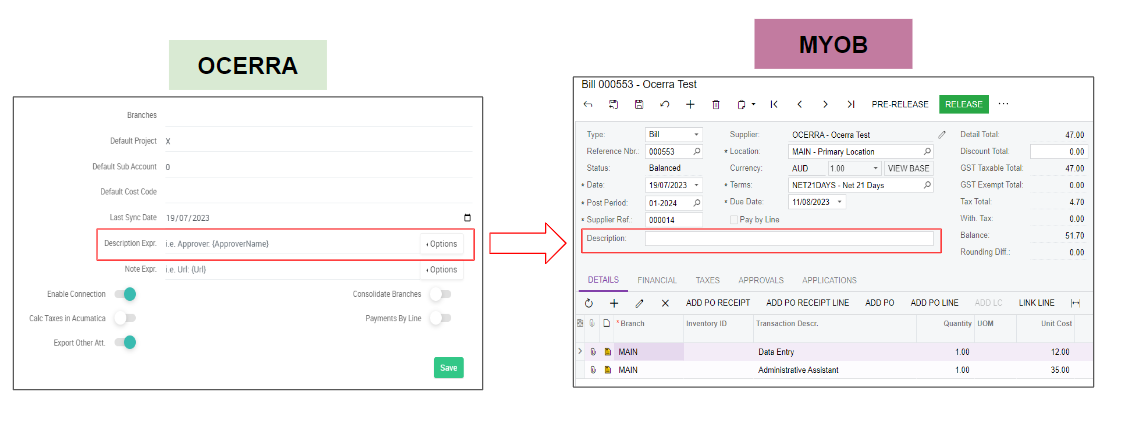1148x422 pixels.
Task: Toggle Calc Taxes in Acumatica switch
Action: tap(125, 318)
